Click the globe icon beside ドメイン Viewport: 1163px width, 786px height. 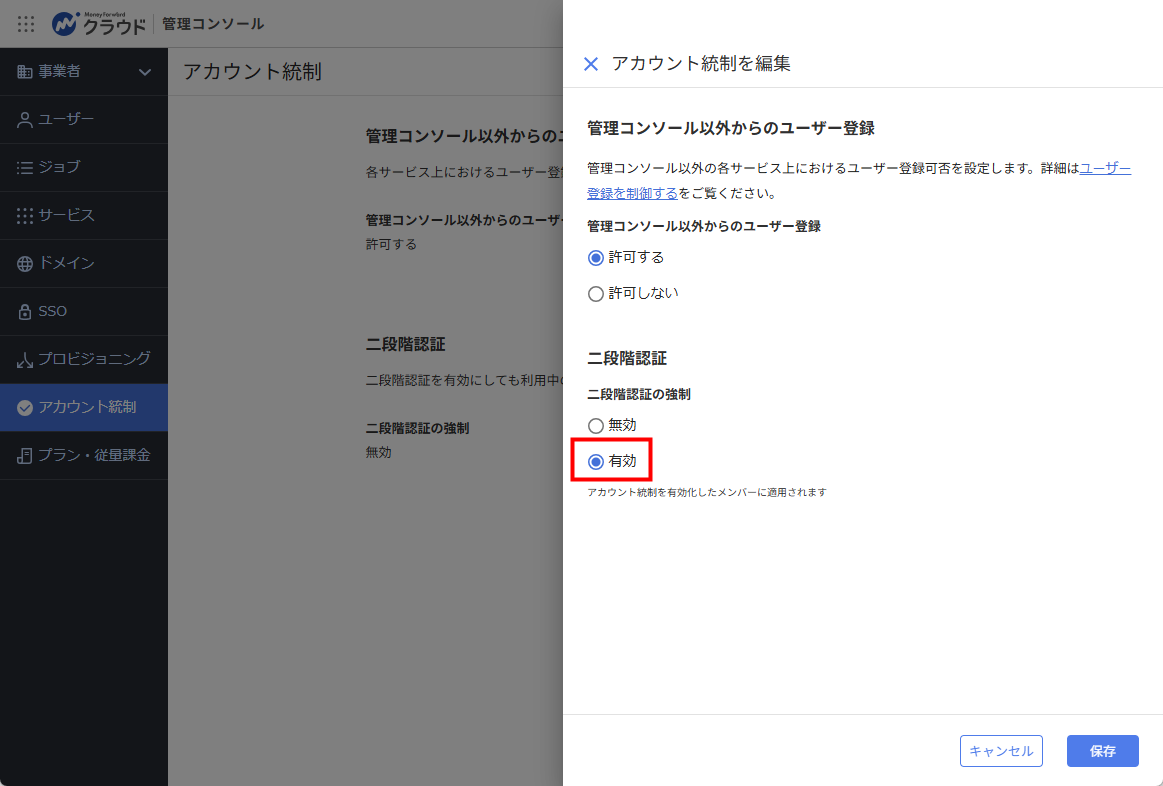point(24,264)
